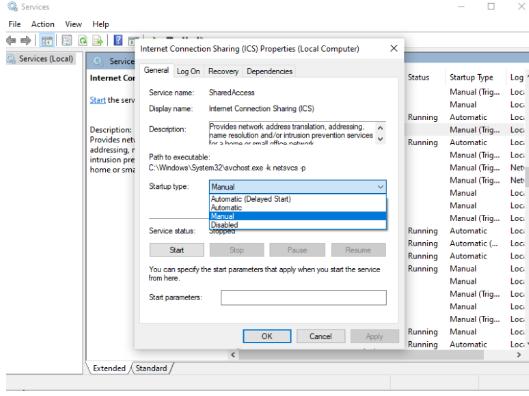
Task: Click the greyed-out Pause button
Action: click(297, 250)
